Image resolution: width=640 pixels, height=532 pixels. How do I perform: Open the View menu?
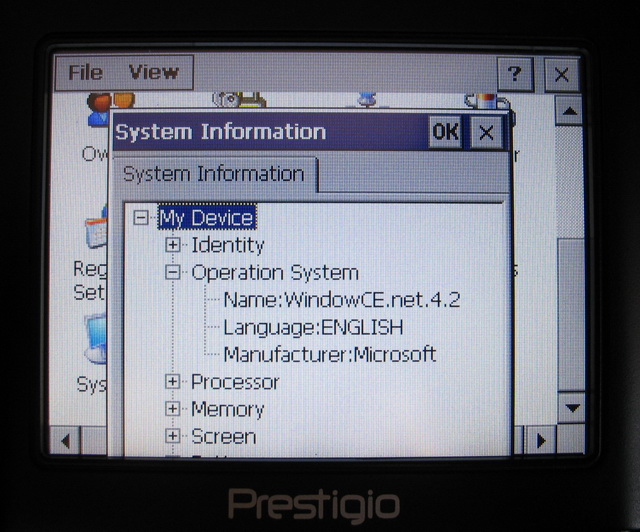click(x=154, y=72)
